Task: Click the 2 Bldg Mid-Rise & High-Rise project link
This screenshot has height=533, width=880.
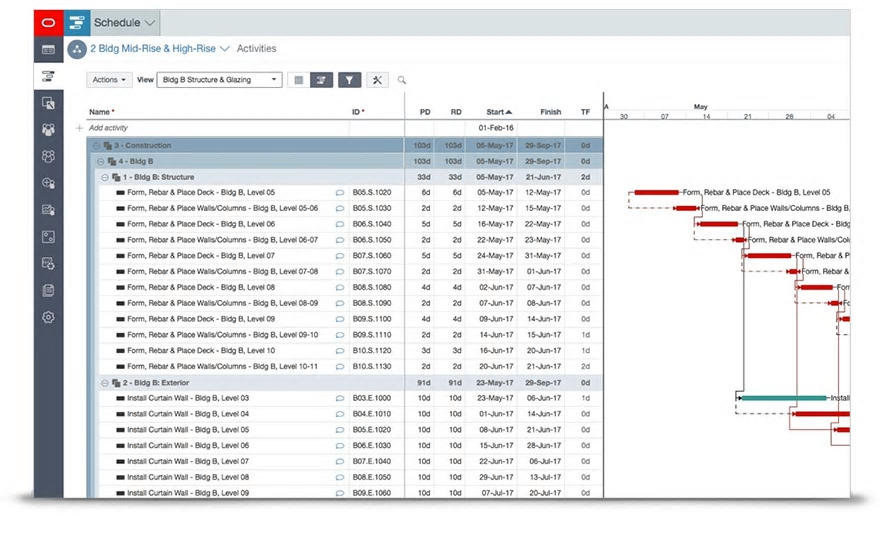Action: click(x=153, y=49)
